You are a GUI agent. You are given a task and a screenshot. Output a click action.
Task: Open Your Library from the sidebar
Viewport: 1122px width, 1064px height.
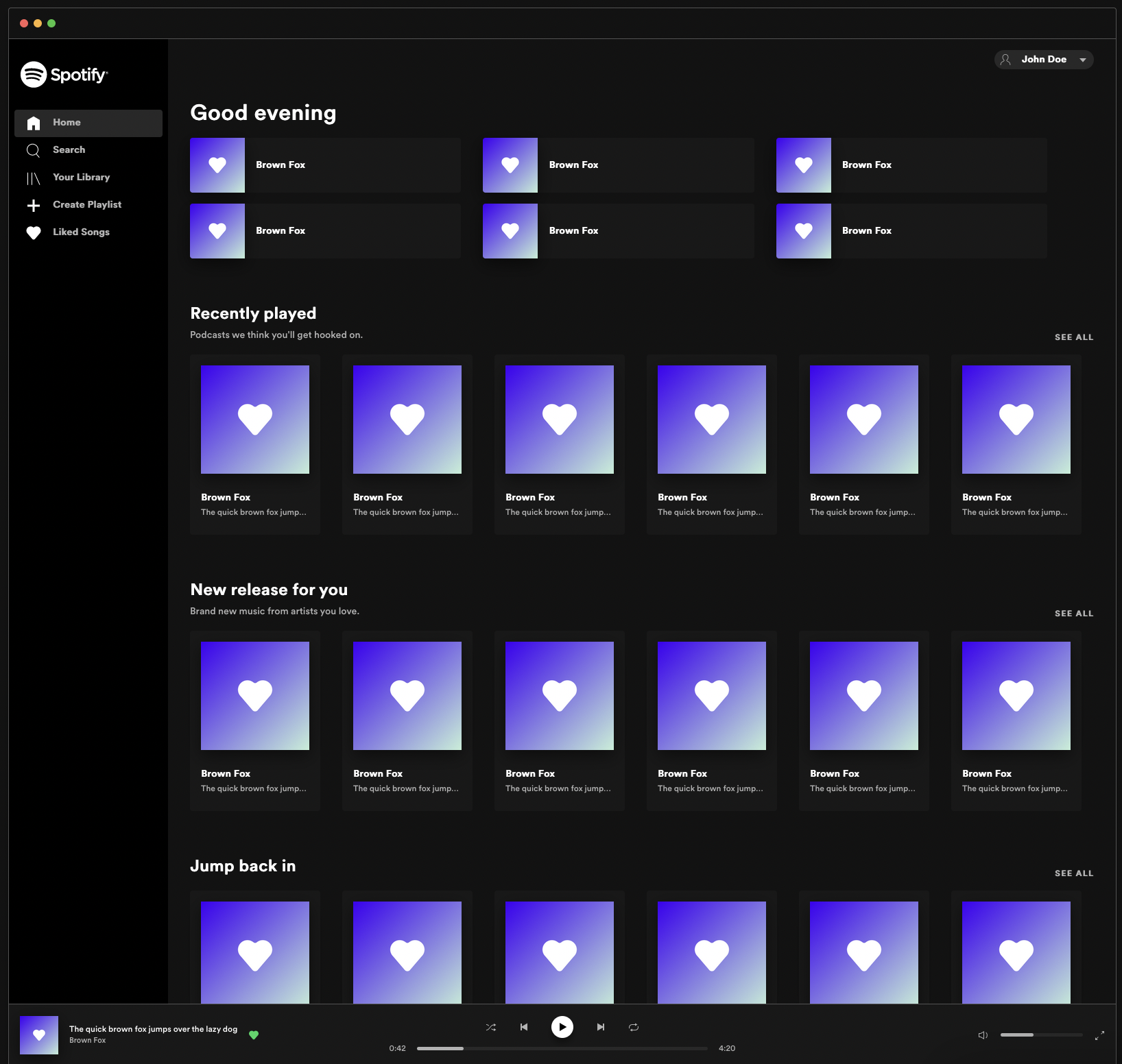[x=33, y=177]
